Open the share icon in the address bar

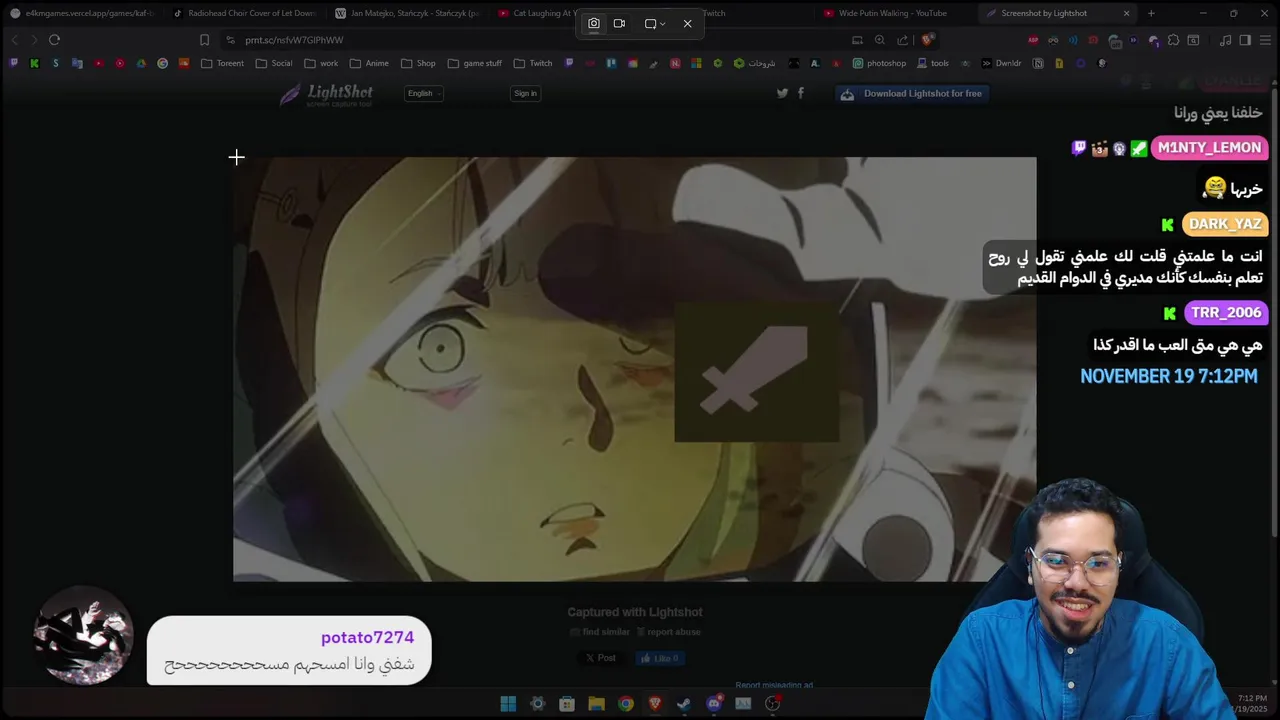pyautogui.click(x=903, y=40)
